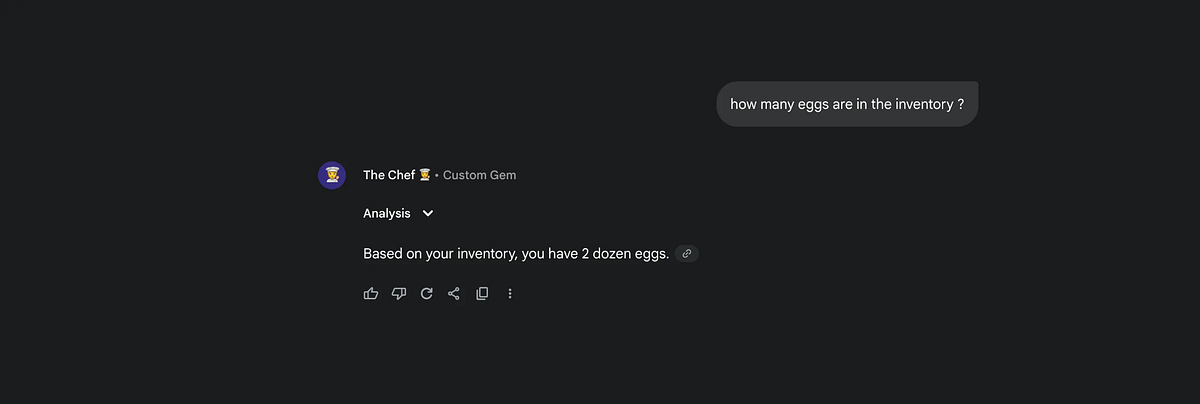Select The Chef gem name

[x=389, y=175]
